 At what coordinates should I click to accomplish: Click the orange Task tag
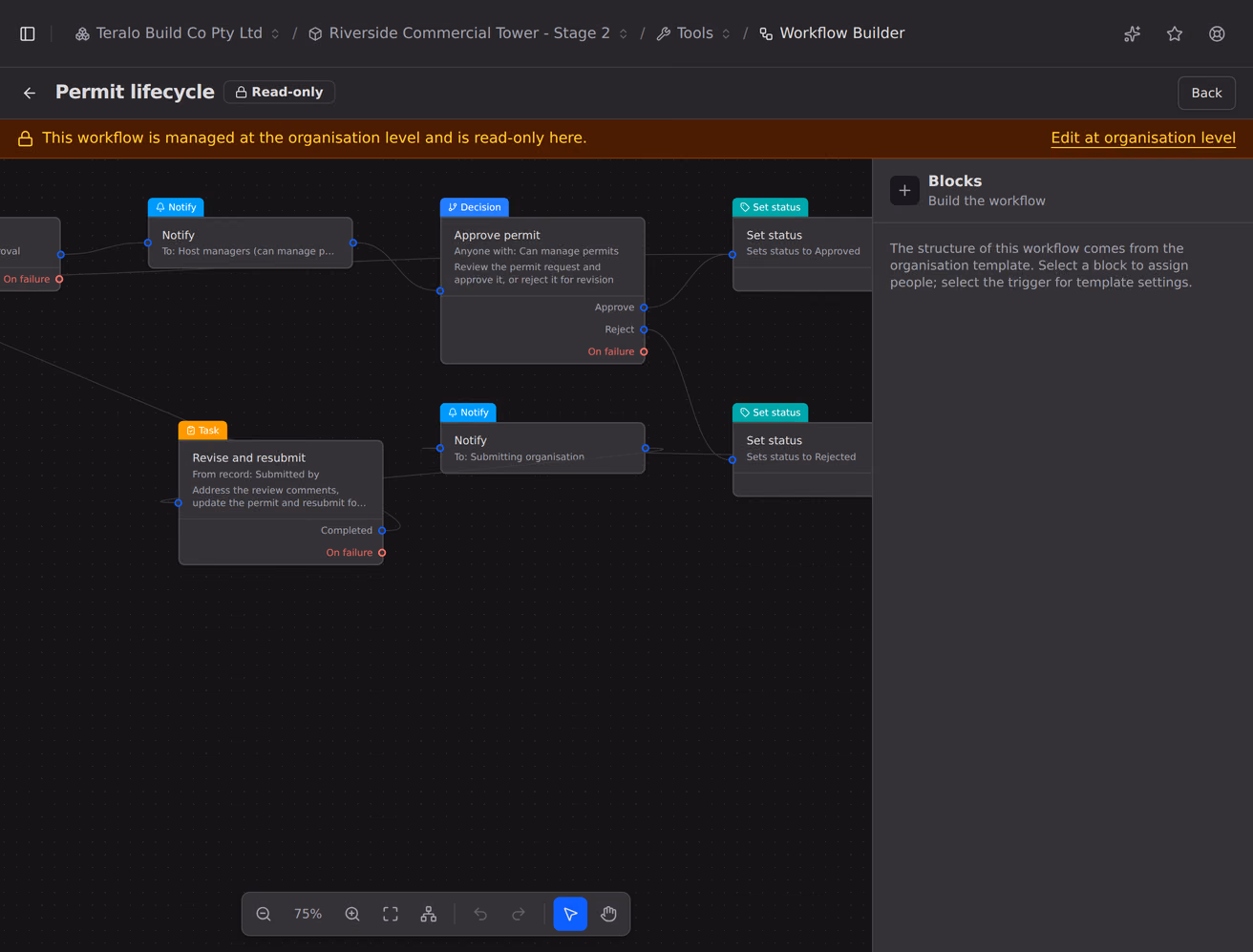pos(202,431)
